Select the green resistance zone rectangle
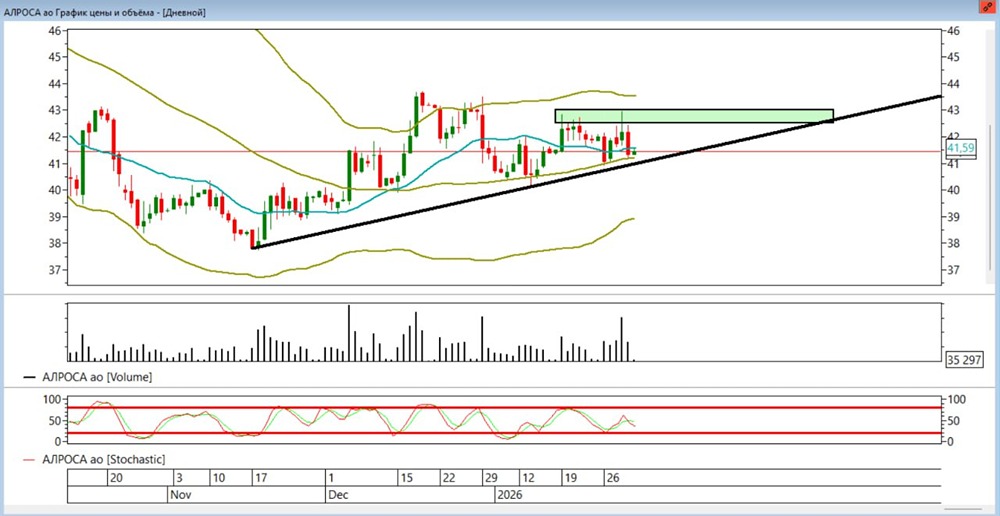This screenshot has height=516, width=1000. [694, 116]
